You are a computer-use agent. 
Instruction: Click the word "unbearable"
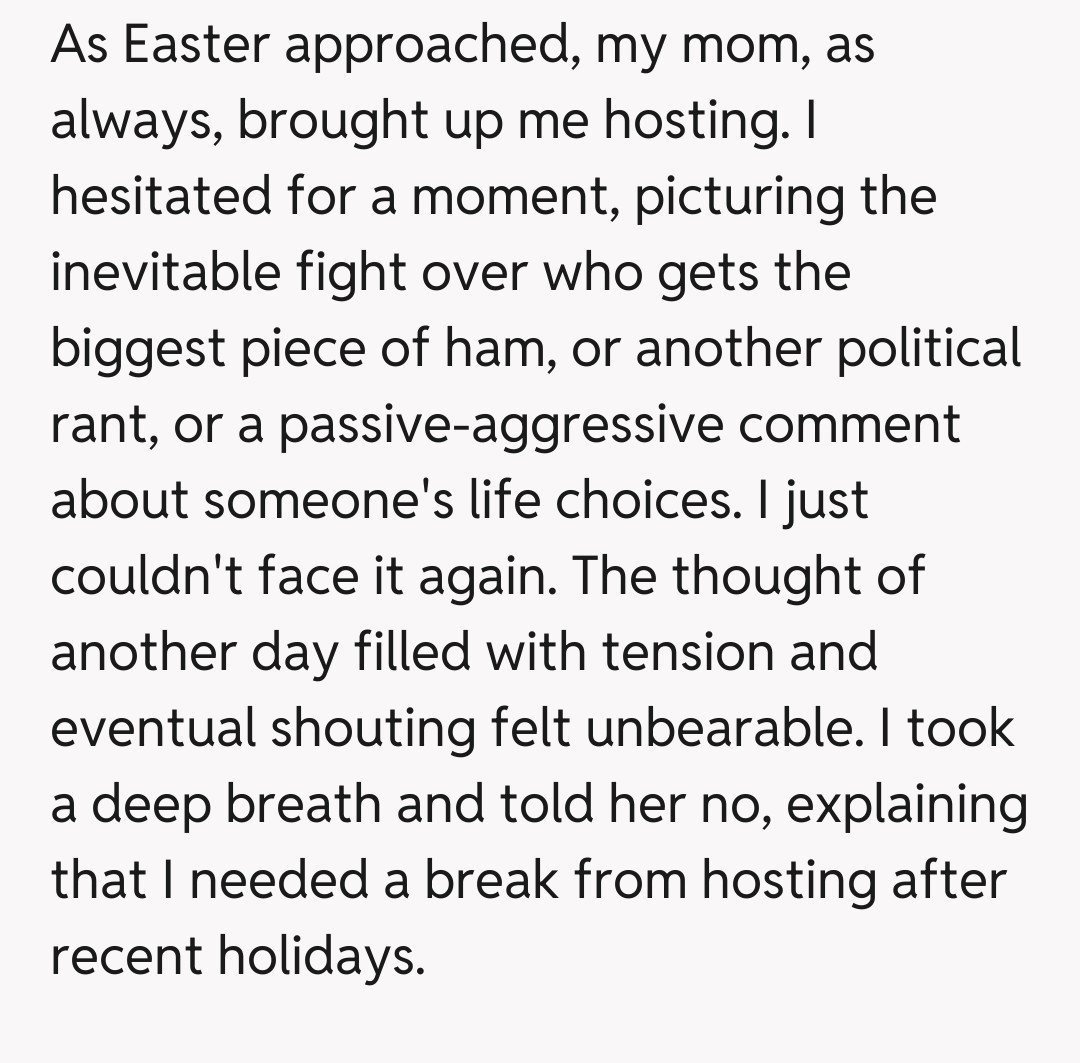pyautogui.click(x=711, y=728)
